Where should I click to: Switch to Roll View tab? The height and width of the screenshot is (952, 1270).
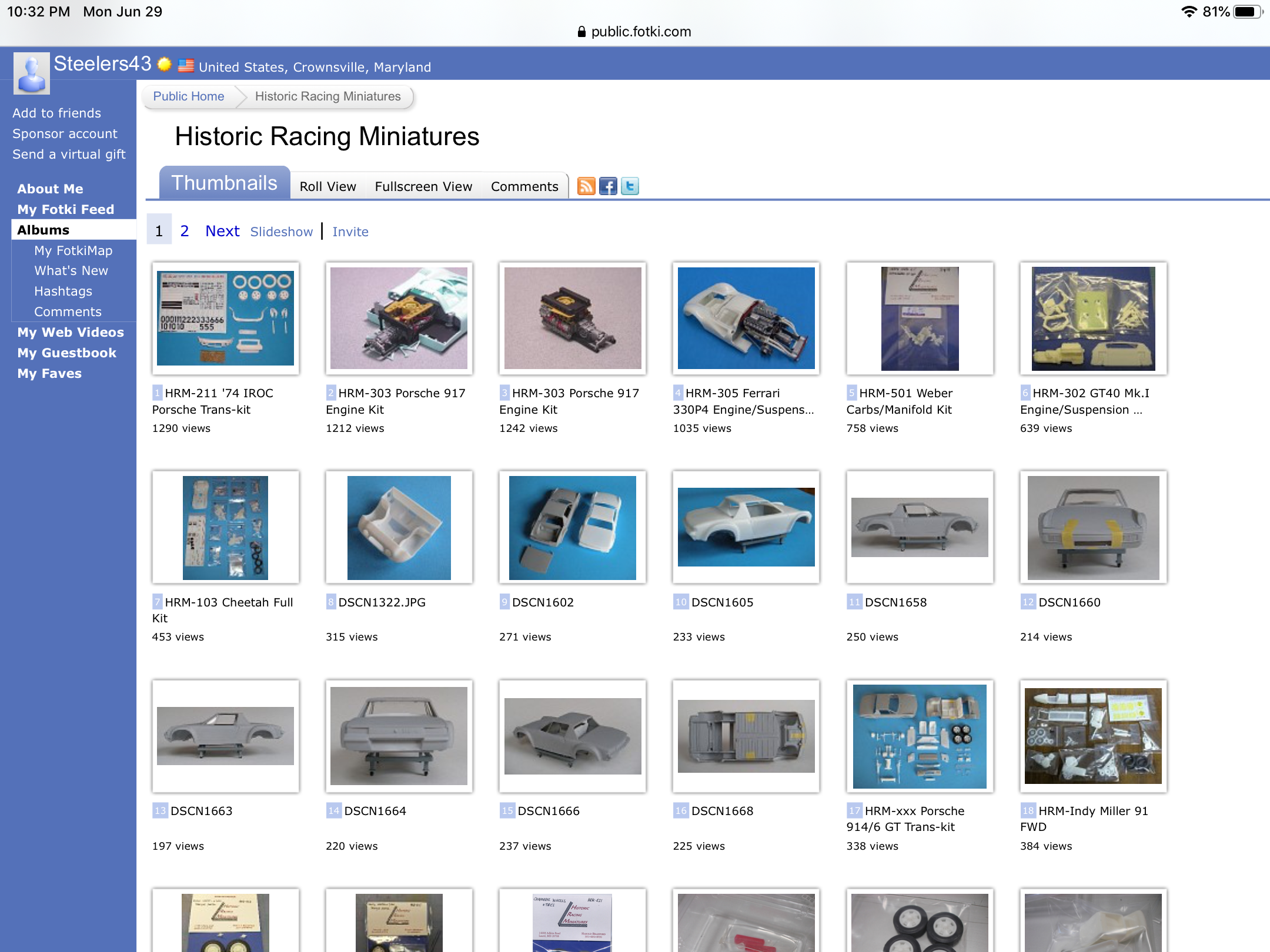pos(327,186)
